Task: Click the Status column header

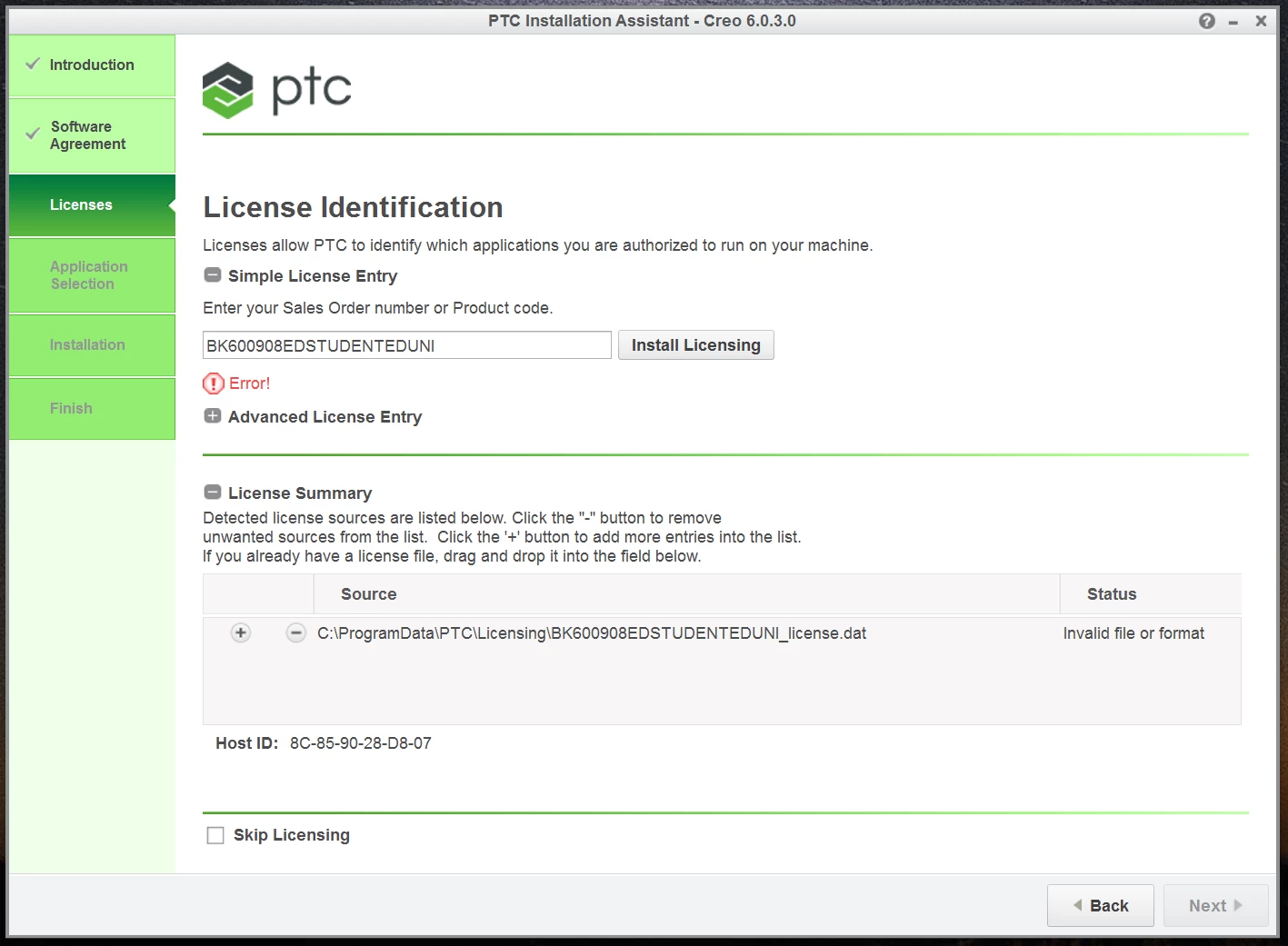Action: 1151,594
